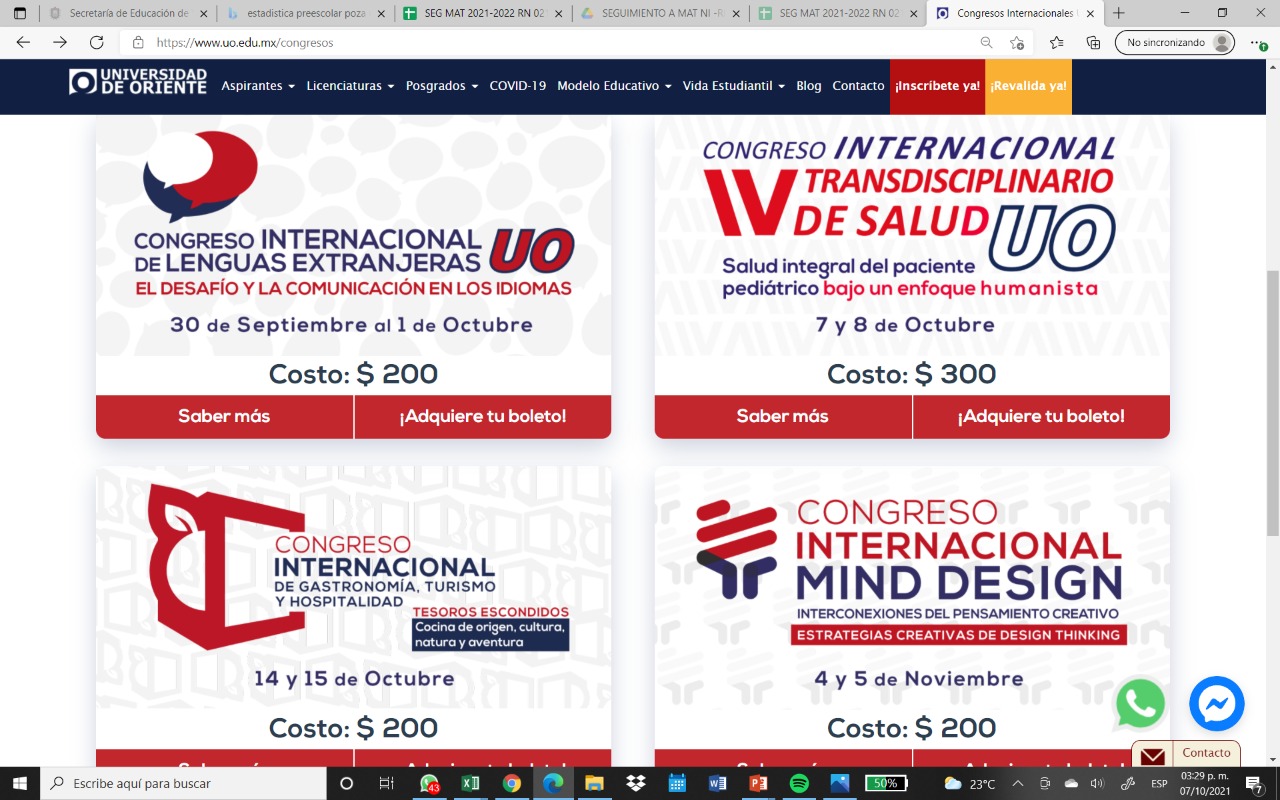This screenshot has height=800, width=1280.
Task: Open the Collections icon in Edge toolbar
Action: pyautogui.click(x=1093, y=43)
